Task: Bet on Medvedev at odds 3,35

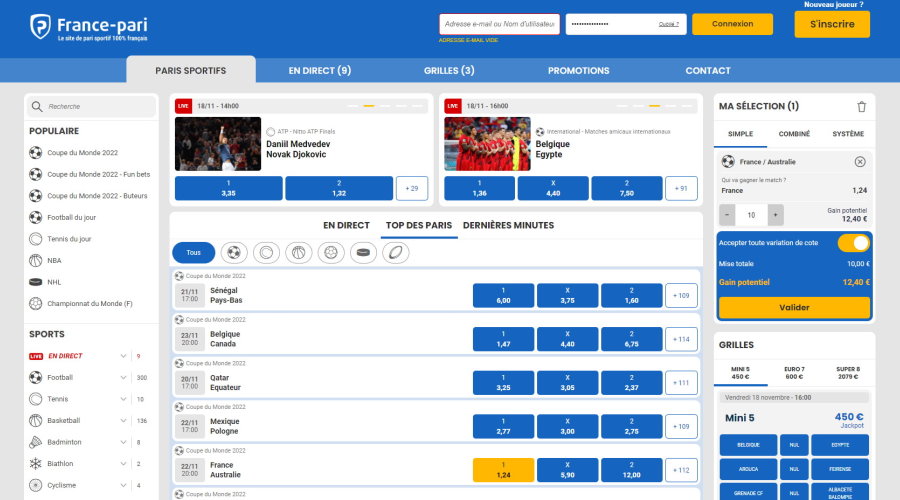Action: (228, 188)
